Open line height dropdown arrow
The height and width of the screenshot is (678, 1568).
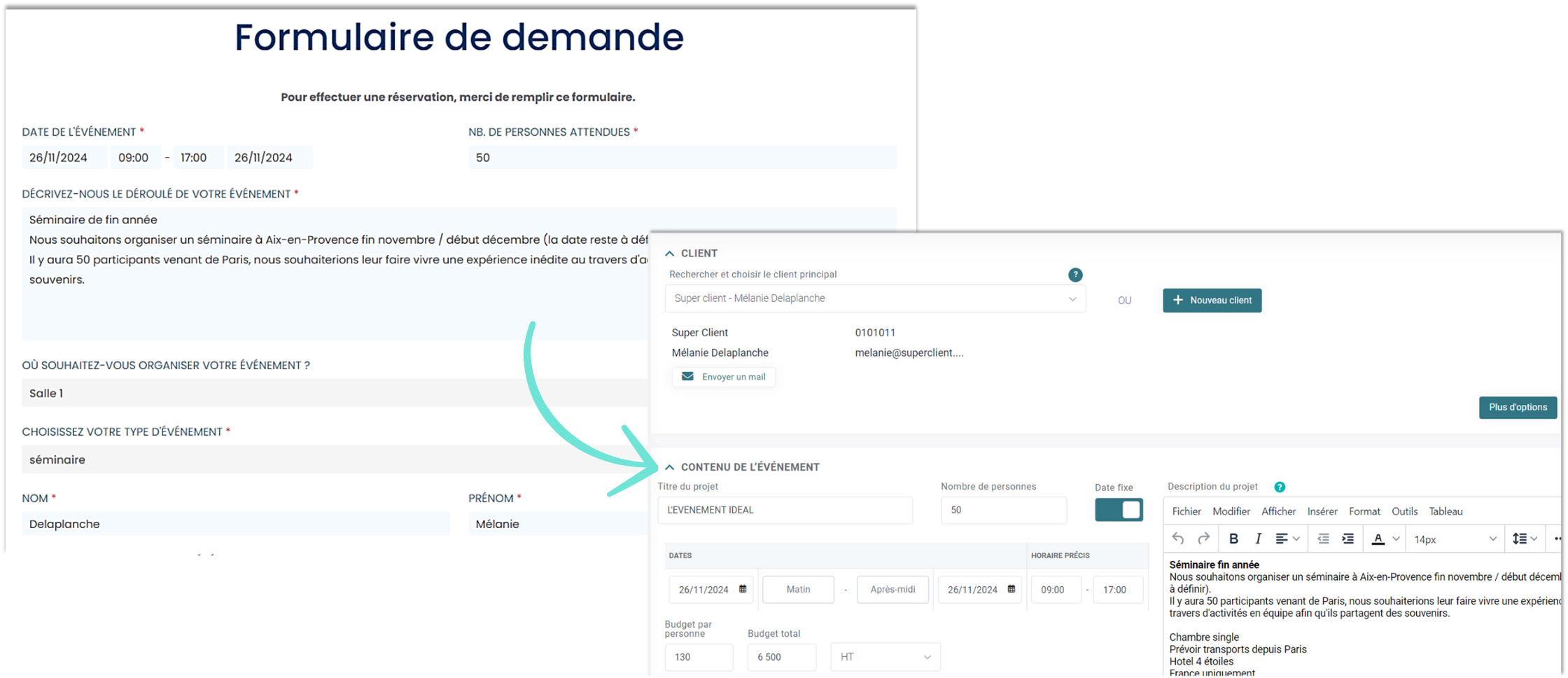coord(1534,539)
